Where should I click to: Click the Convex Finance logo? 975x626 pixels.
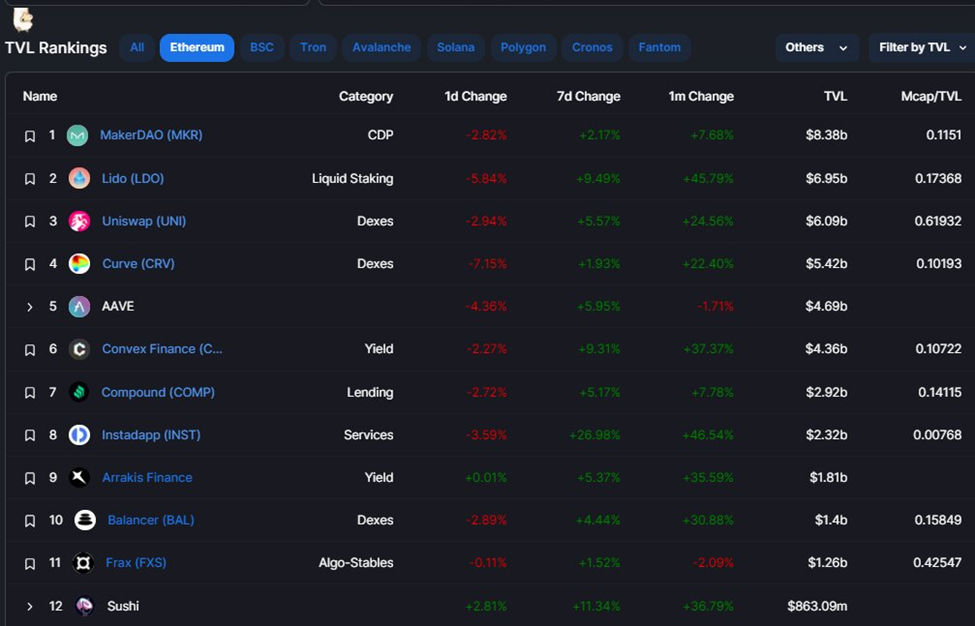pos(79,349)
